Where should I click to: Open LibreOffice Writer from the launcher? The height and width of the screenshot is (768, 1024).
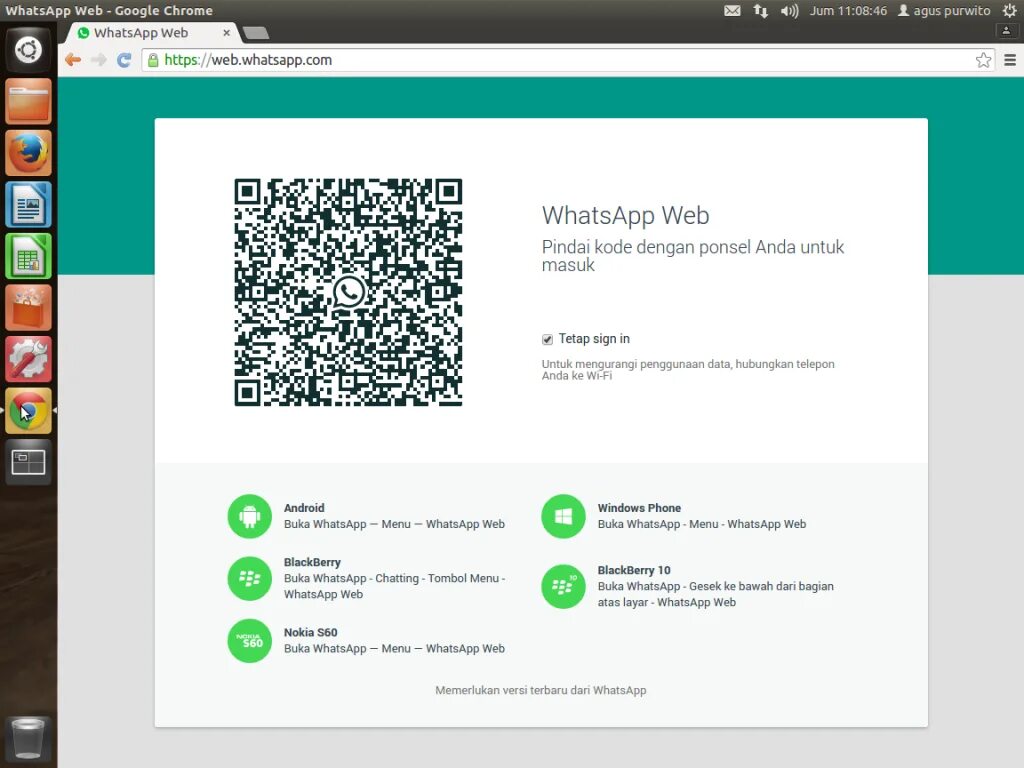28,204
